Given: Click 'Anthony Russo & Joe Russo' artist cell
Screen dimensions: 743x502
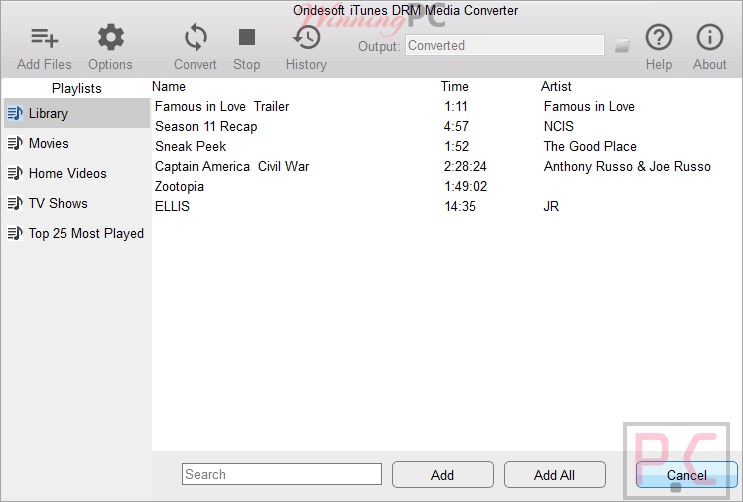Looking at the screenshot, I should tap(627, 166).
